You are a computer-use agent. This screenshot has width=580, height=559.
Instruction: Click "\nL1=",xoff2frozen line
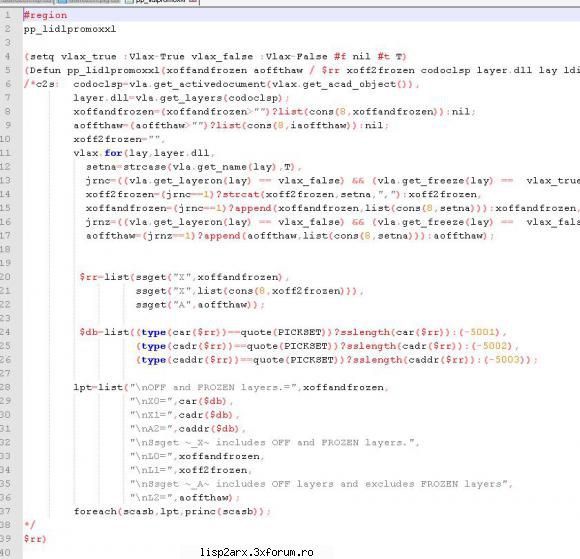(191, 470)
